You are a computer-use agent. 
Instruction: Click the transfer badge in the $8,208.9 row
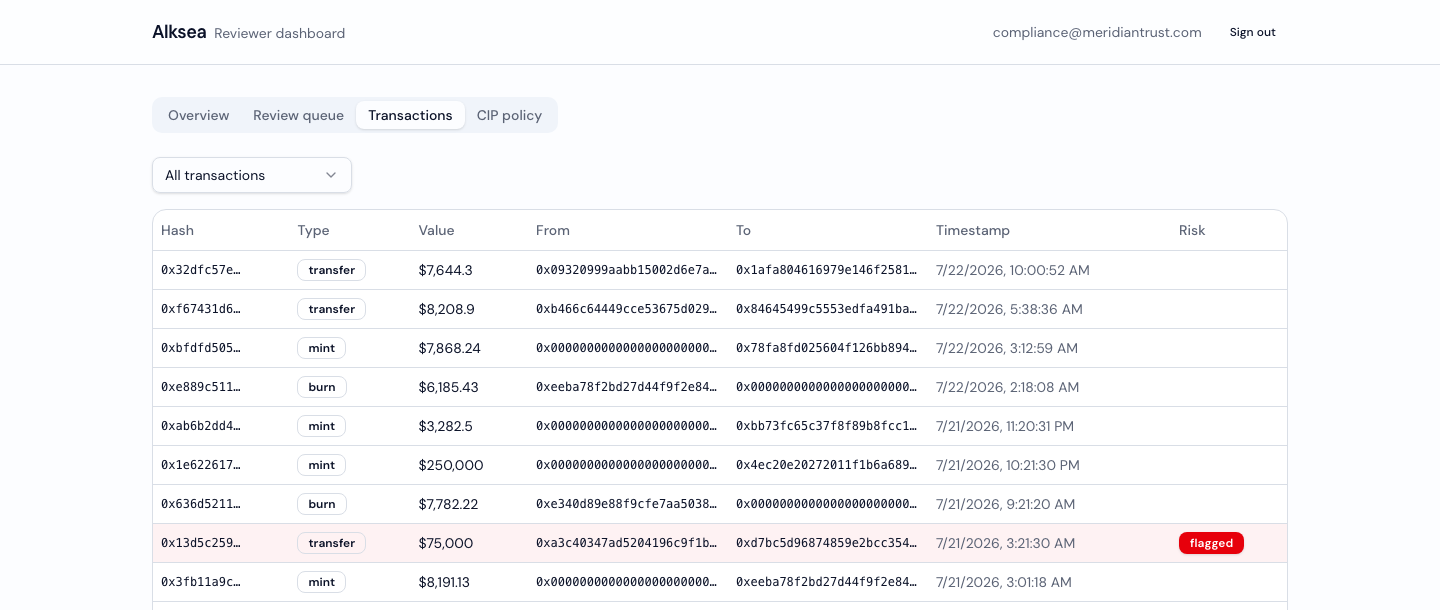[331, 309]
